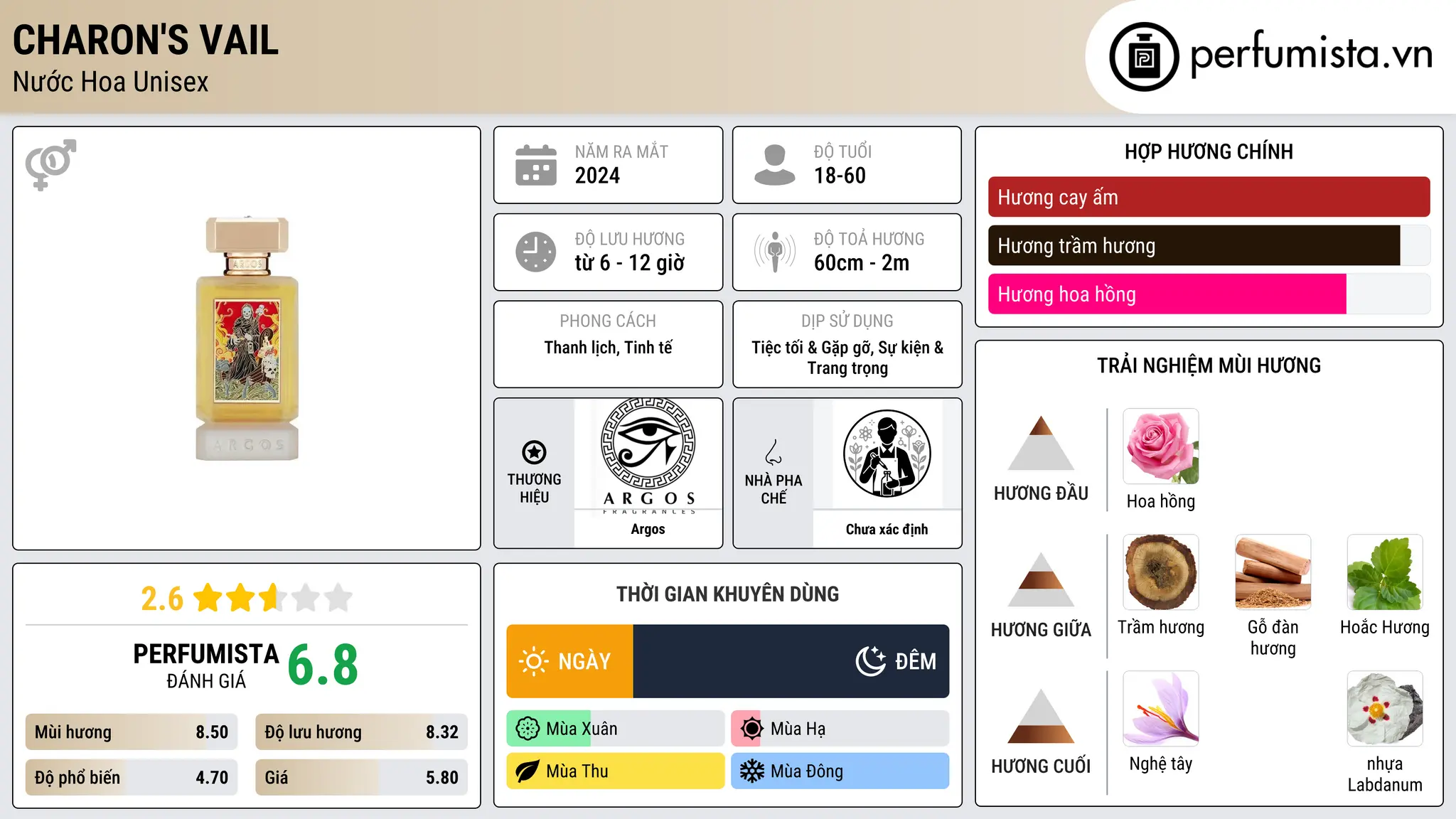Click the Gỗ đàn hương note label

1273,638
